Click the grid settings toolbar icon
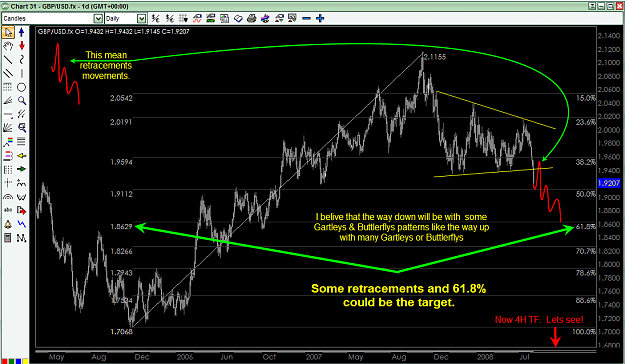Viewport: 625px width, 364px height. pyautogui.click(x=183, y=18)
